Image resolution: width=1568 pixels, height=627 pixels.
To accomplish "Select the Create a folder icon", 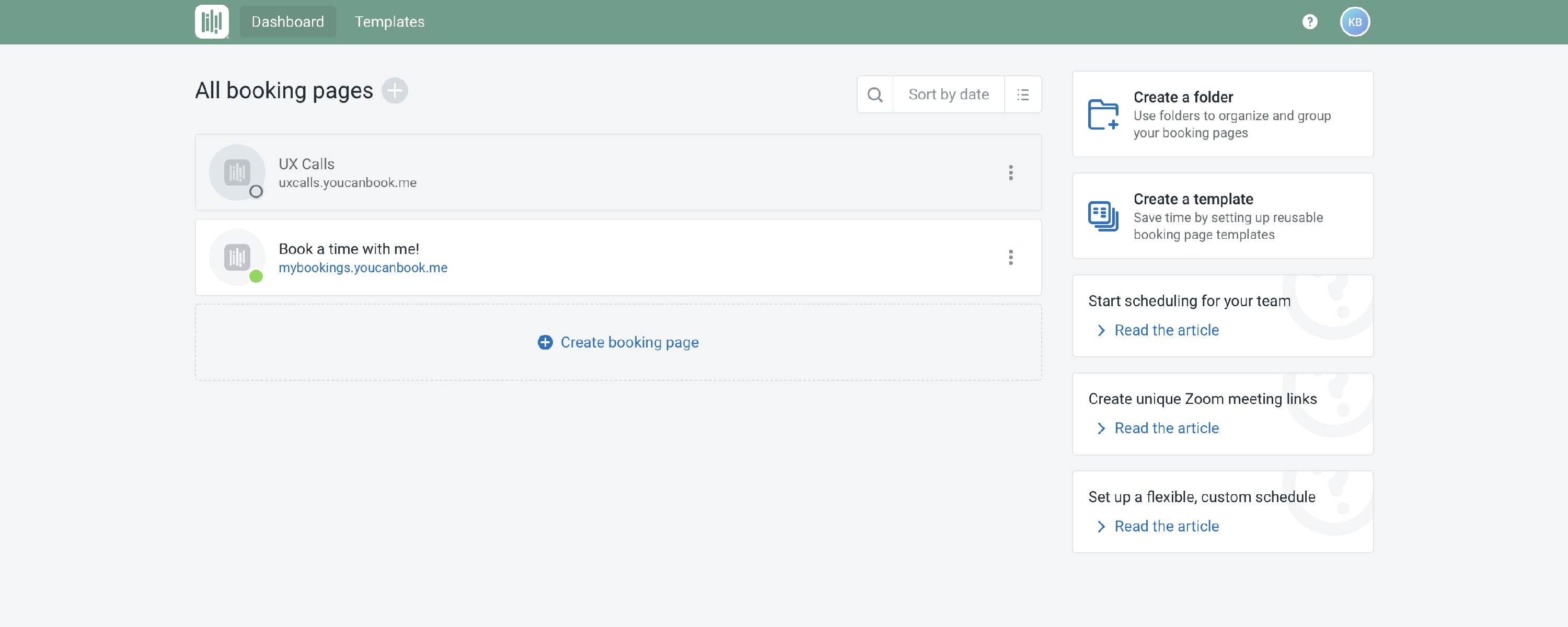I will click(1102, 114).
